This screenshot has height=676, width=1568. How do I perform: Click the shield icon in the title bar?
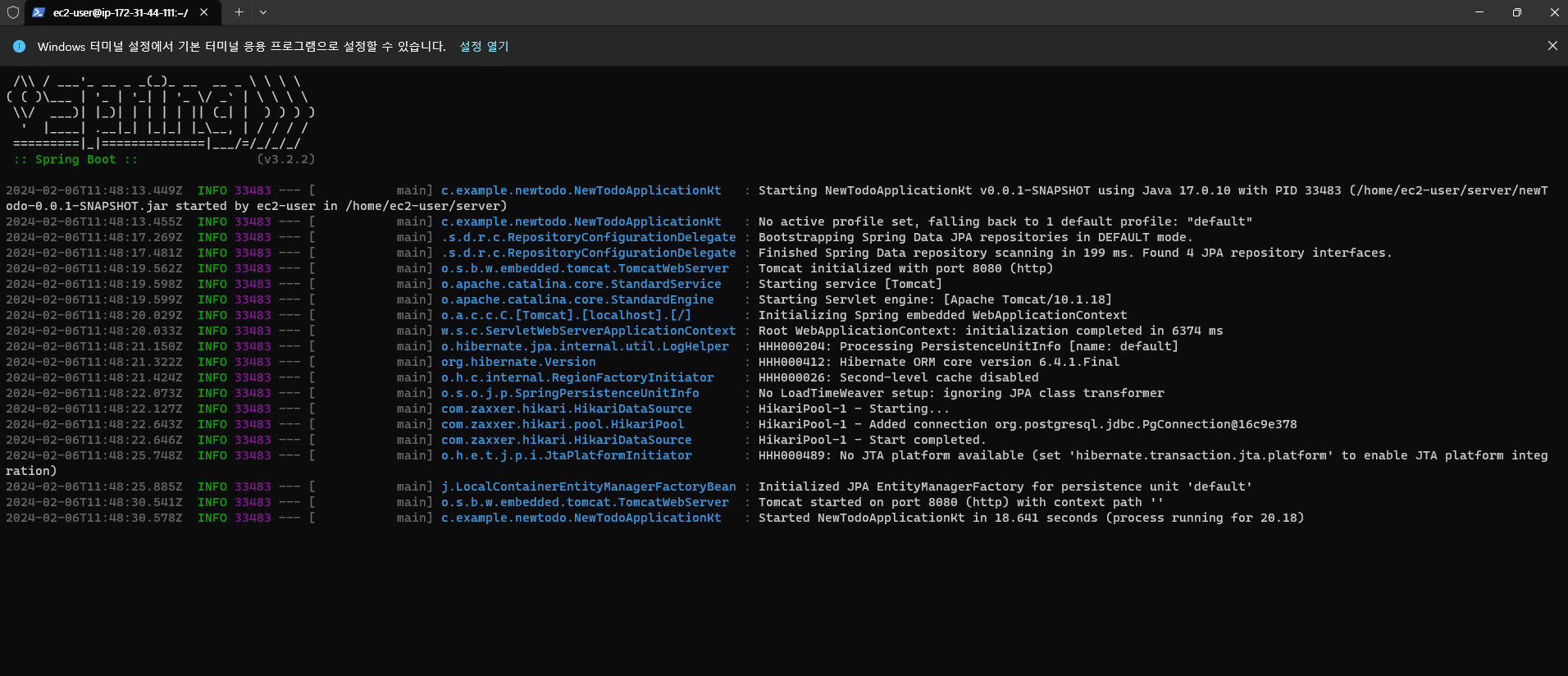click(x=13, y=12)
